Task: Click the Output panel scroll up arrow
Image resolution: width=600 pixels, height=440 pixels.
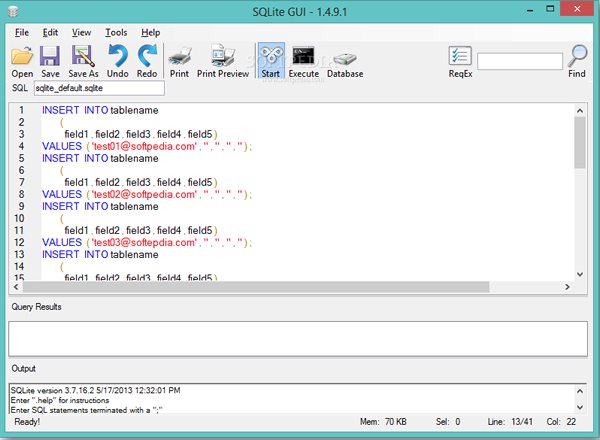Action: [580, 391]
